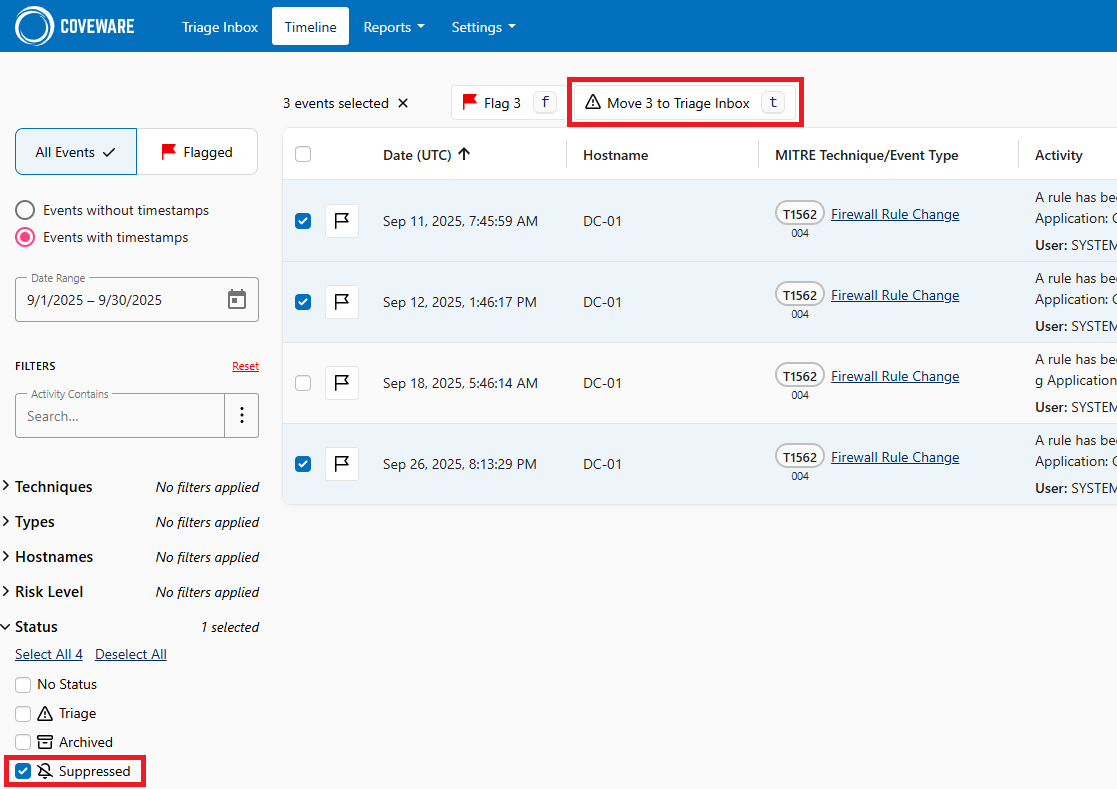The height and width of the screenshot is (789, 1117).
Task: Flag the Sep 26 event row
Action: [x=342, y=464]
